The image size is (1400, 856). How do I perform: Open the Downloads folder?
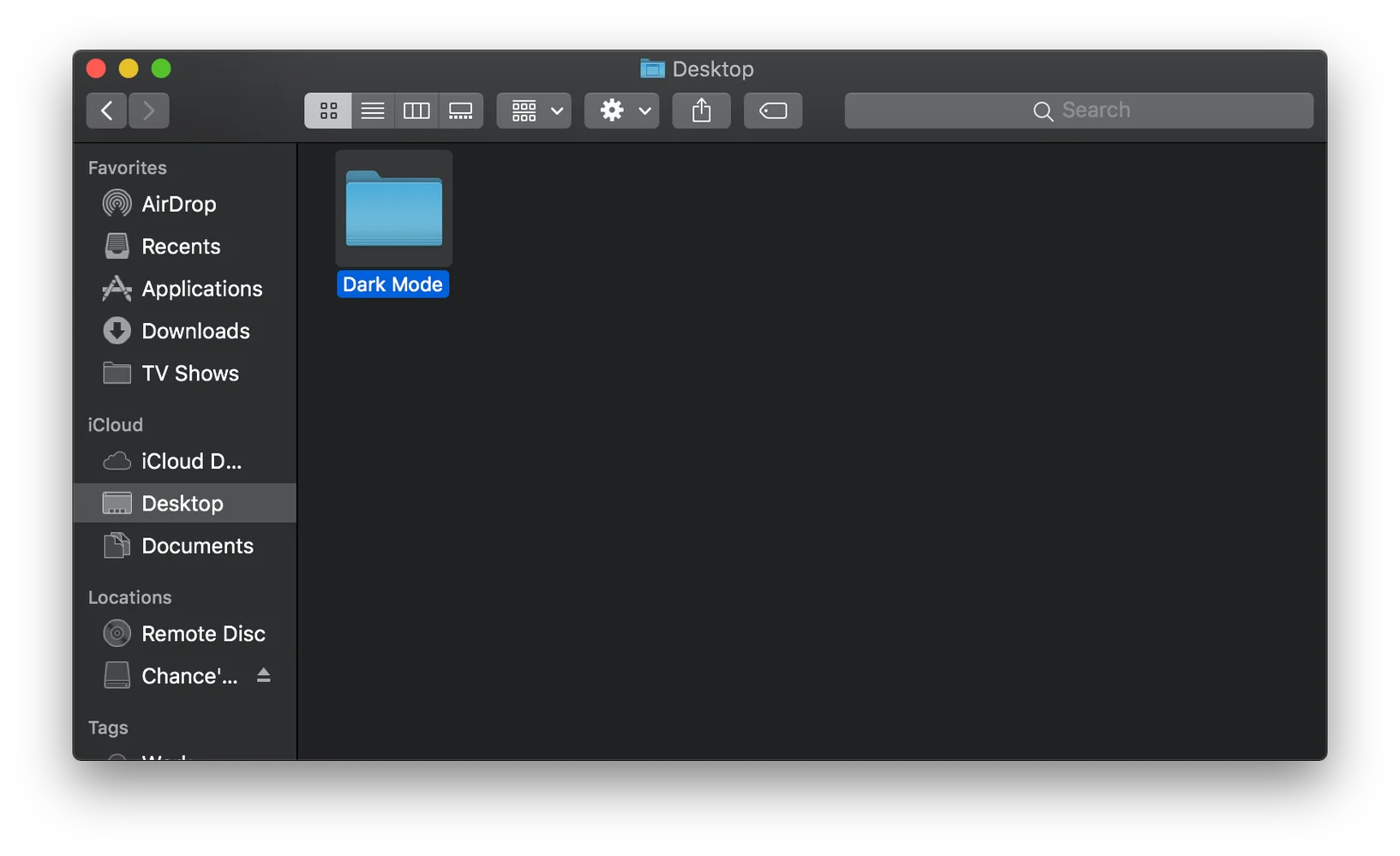click(x=195, y=331)
